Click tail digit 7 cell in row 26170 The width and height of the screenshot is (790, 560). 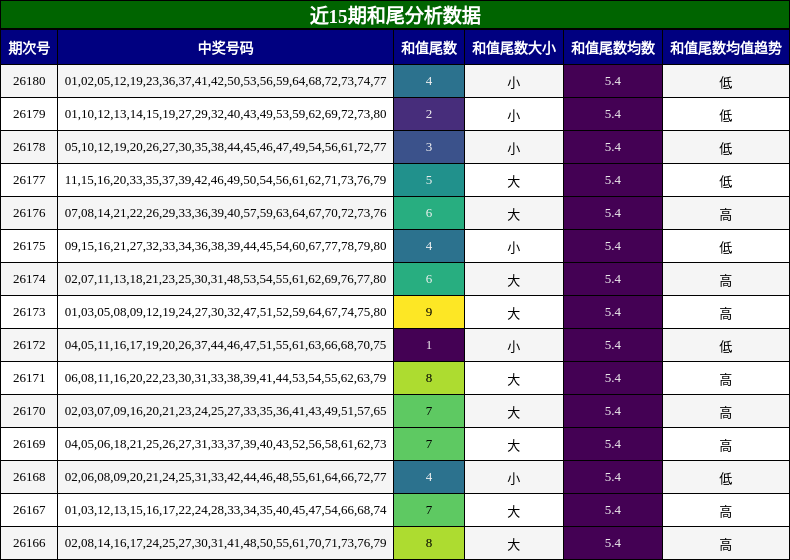[x=429, y=411]
